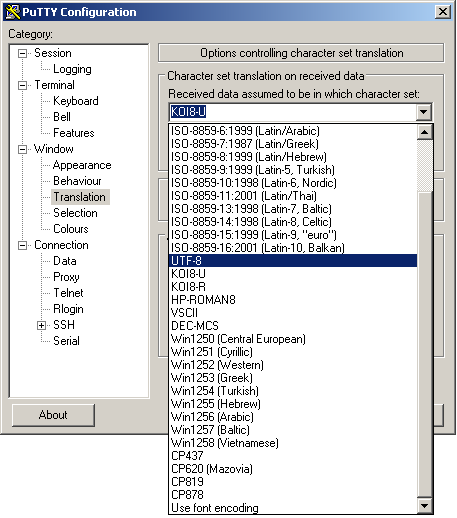This screenshot has width=457, height=518.
Task: Collapse the Session tree node
Action: pos(22,53)
